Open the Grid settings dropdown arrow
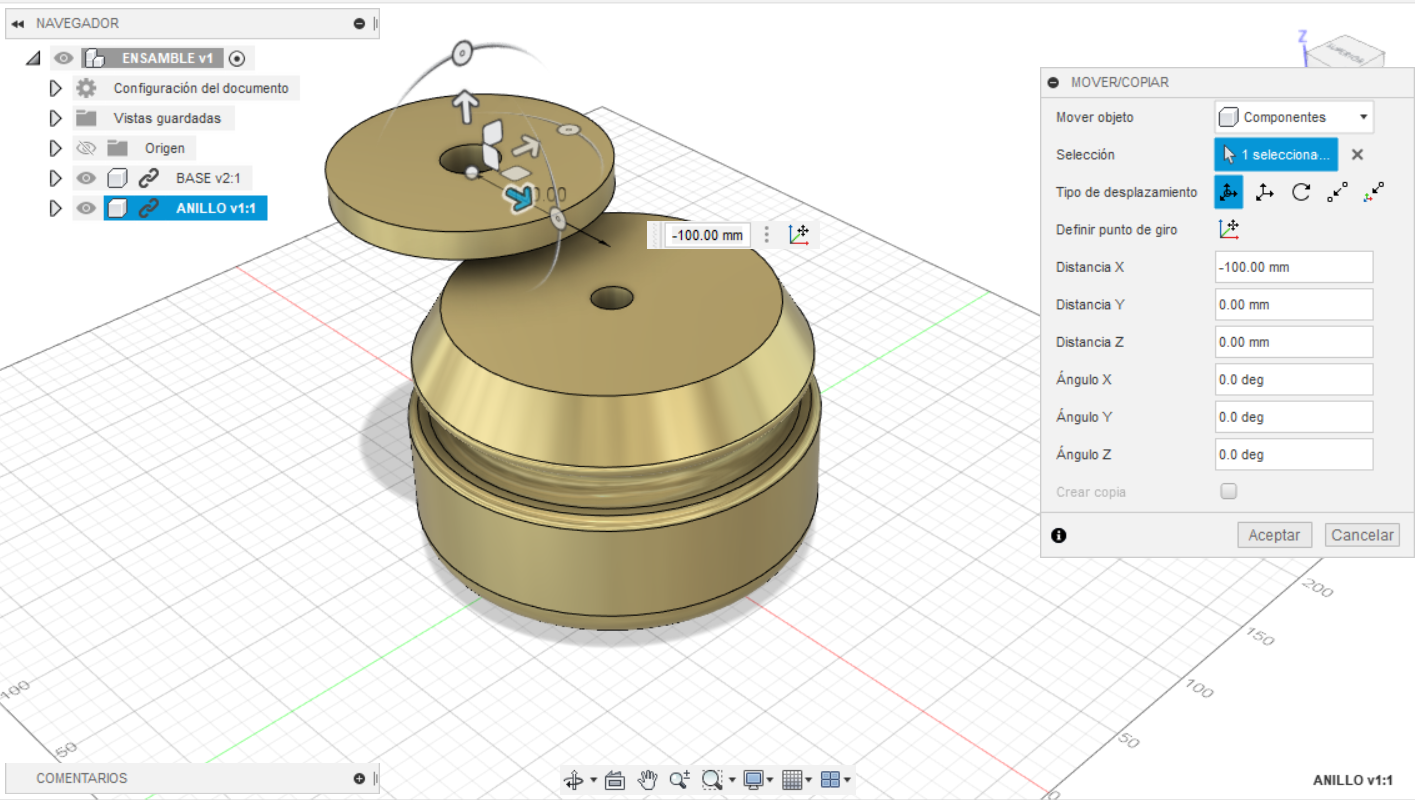The image size is (1415, 800). click(809, 780)
